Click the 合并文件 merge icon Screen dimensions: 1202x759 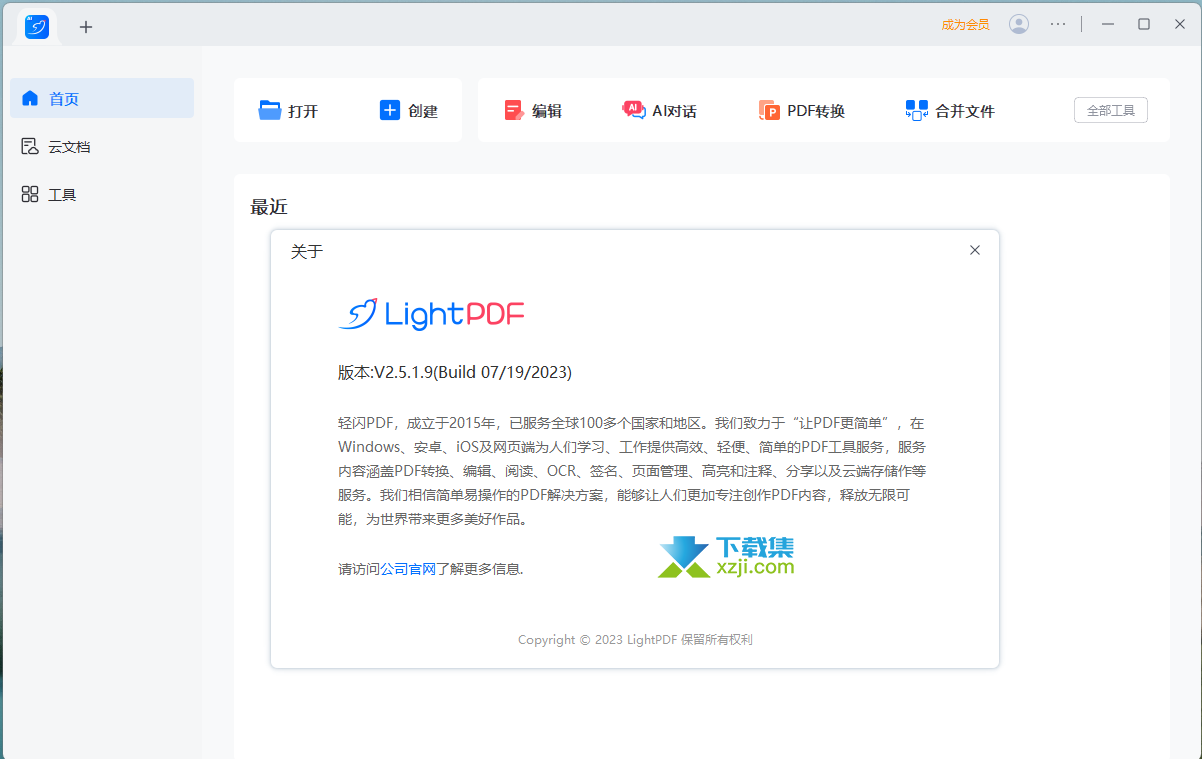[x=917, y=110]
